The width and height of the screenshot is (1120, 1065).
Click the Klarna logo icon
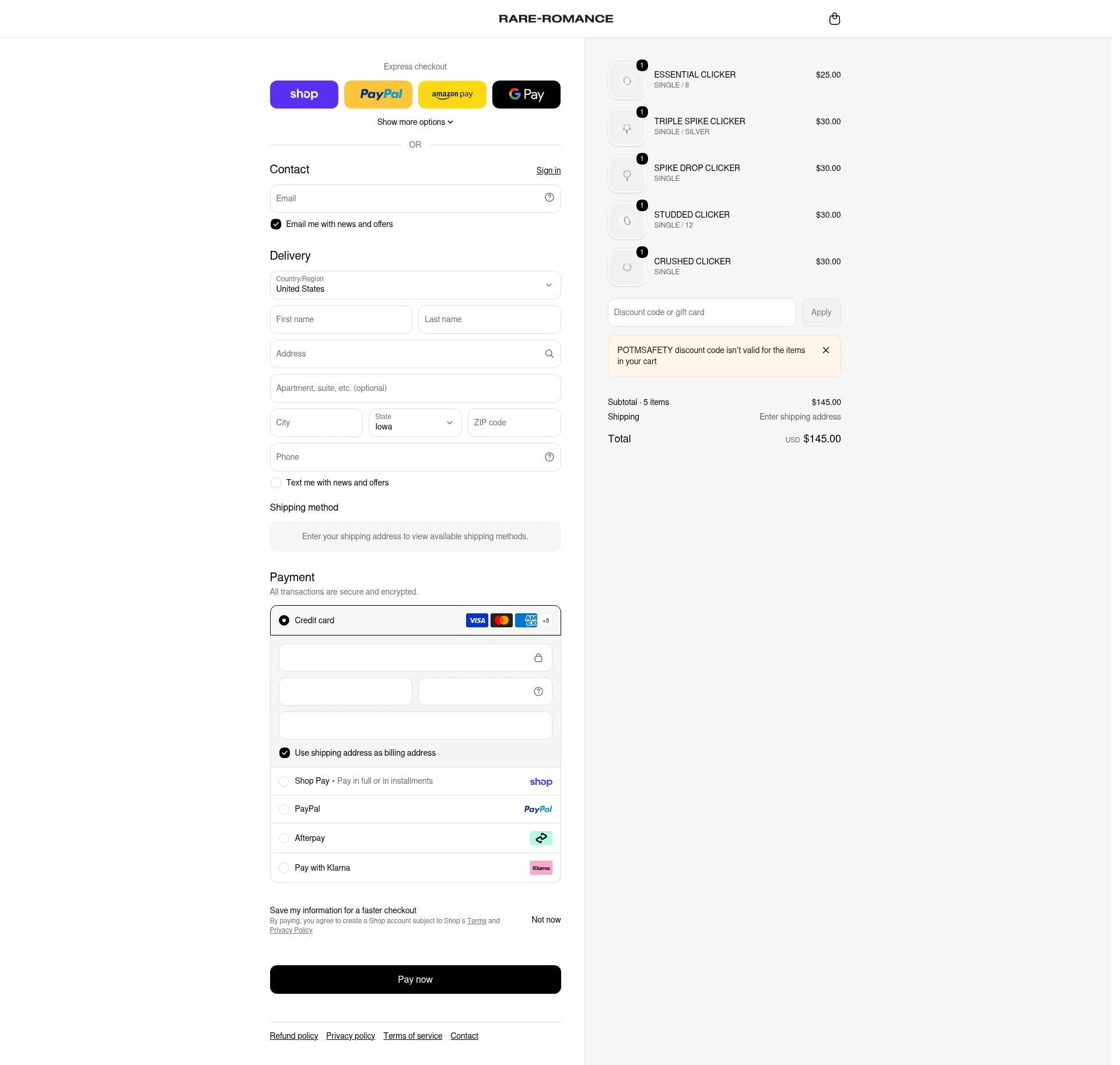click(541, 868)
